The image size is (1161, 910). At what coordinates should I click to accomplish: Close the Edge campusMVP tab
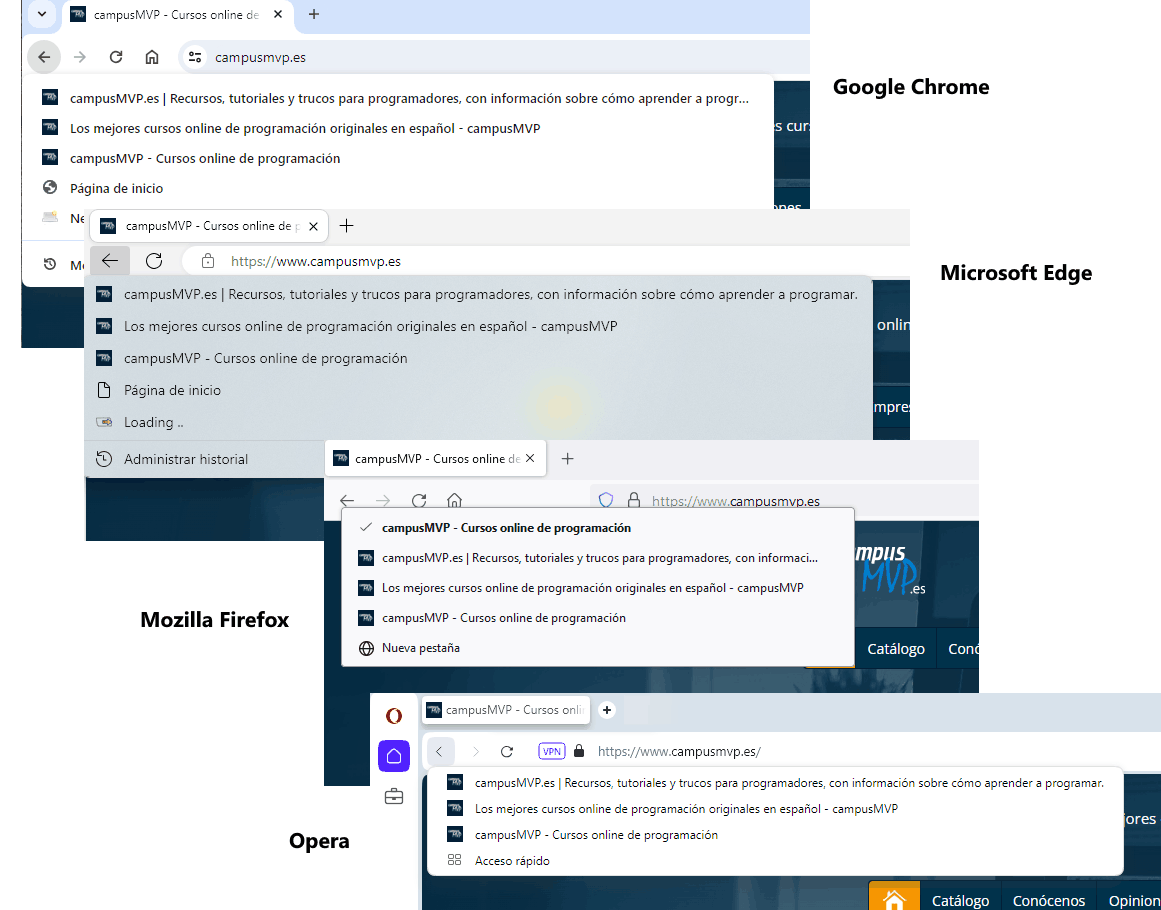tap(314, 226)
